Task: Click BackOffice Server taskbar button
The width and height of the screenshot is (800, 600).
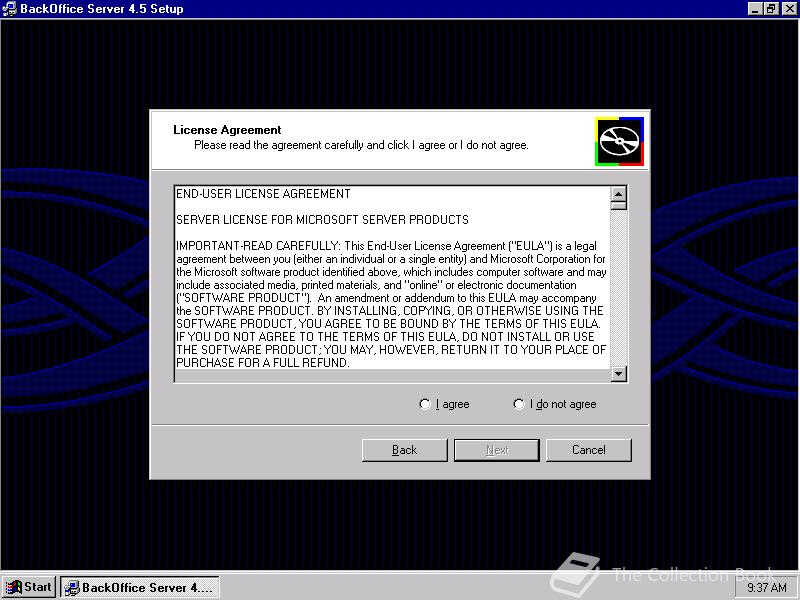Action: click(x=140, y=587)
